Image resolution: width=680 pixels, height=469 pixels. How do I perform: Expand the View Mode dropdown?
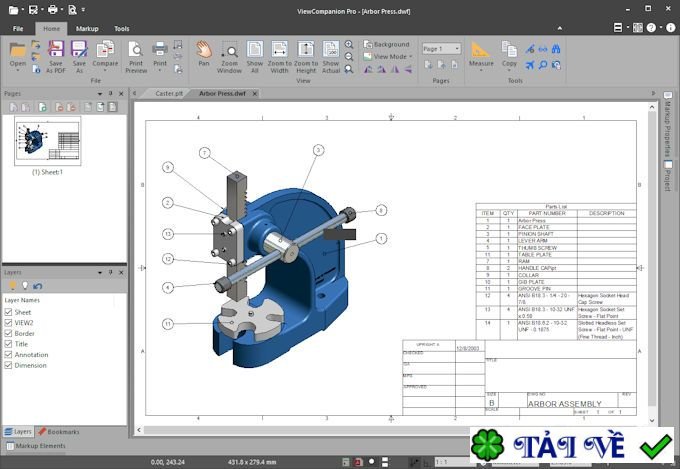390,57
